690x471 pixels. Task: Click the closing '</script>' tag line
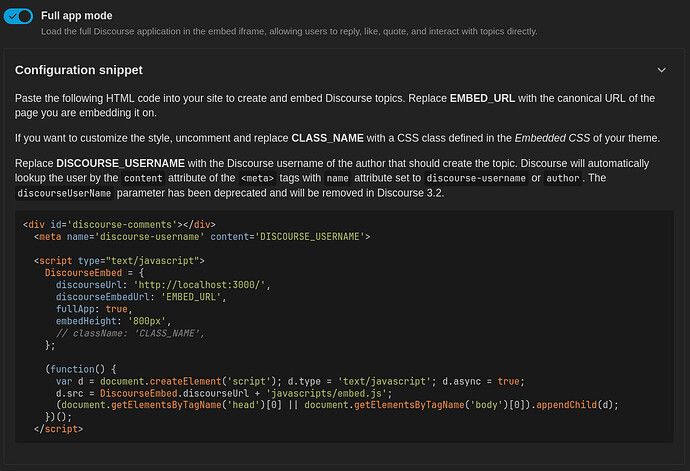point(59,429)
